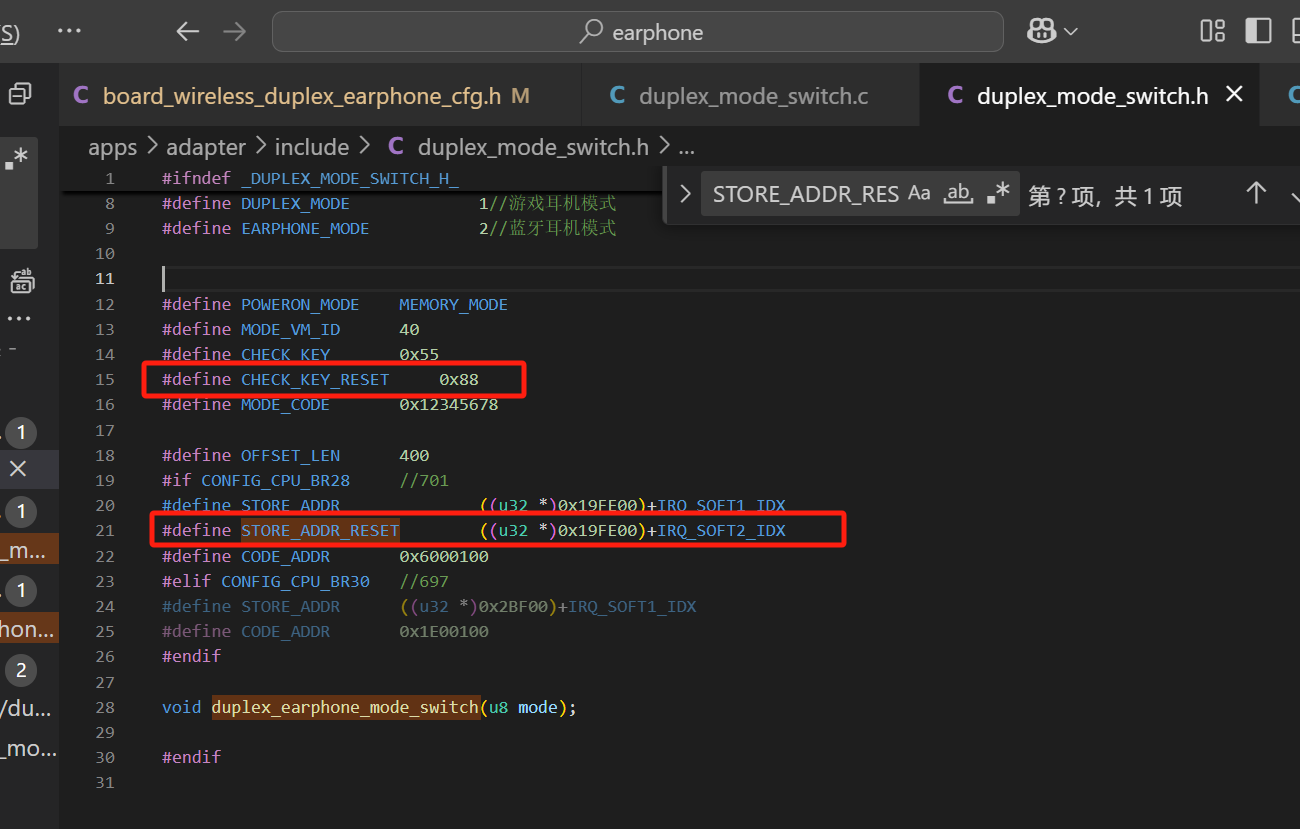
Task: Open the restored editors icon in sidebar
Action: click(x=20, y=94)
